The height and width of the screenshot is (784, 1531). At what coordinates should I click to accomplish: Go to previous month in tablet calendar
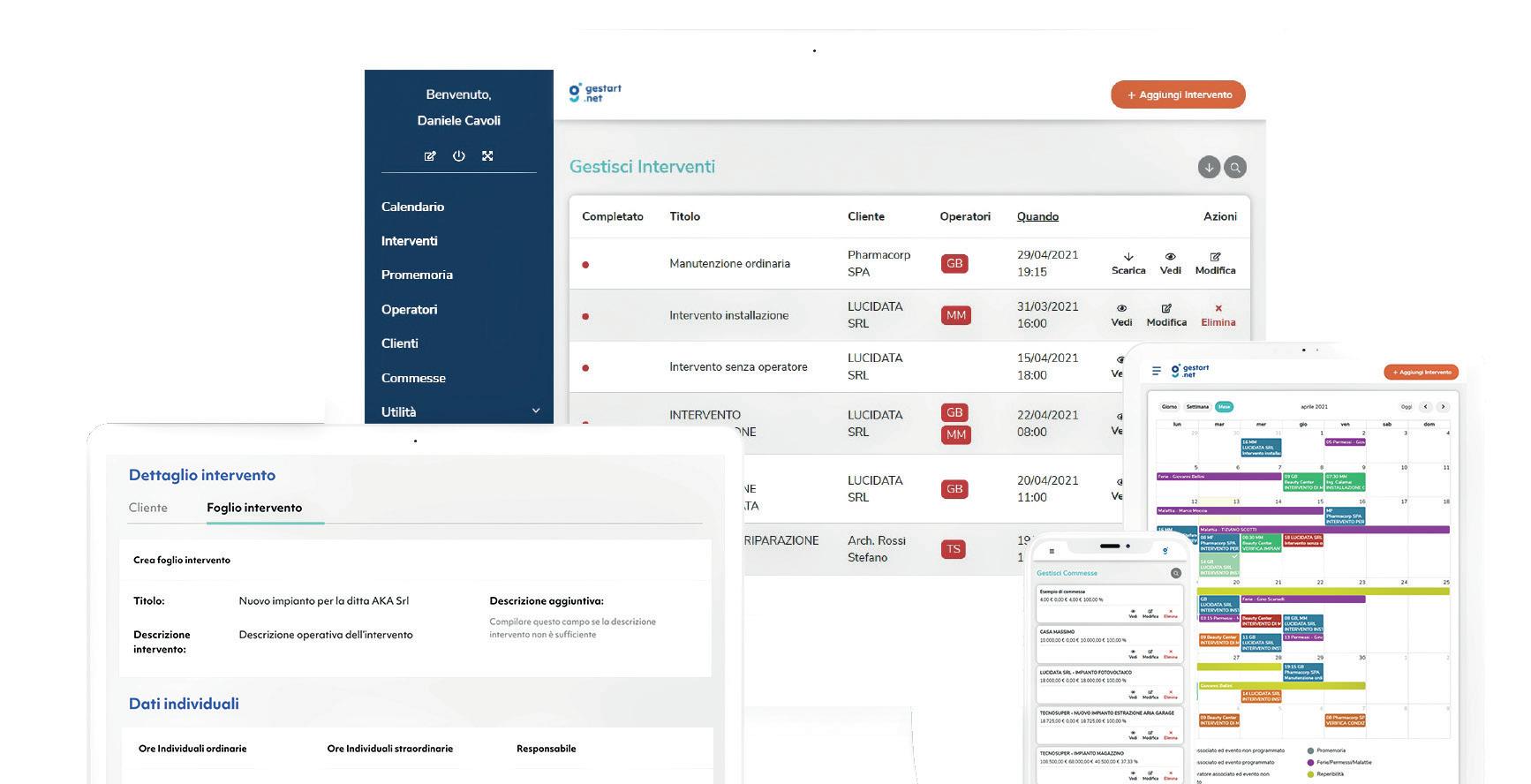coord(1425,407)
